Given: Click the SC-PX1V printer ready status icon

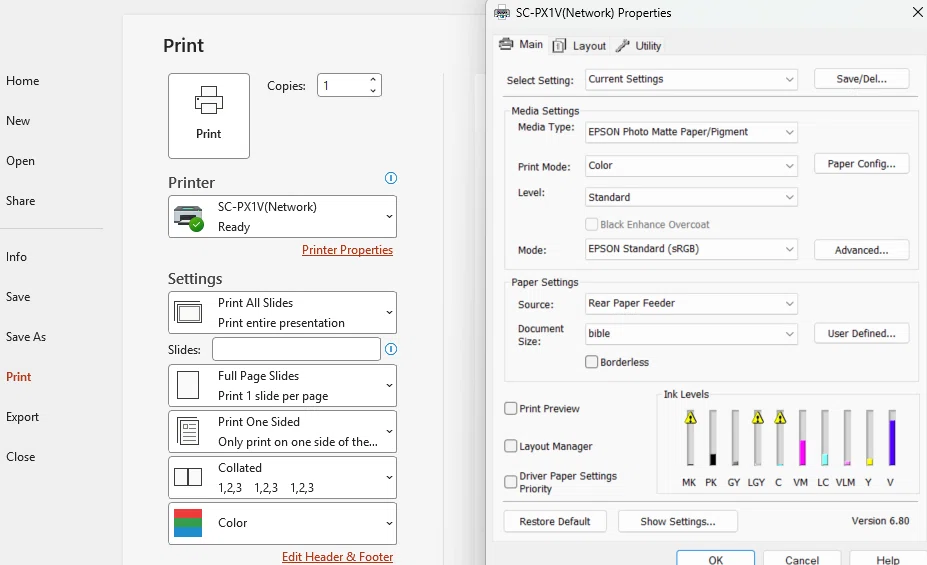Looking at the screenshot, I should click(x=189, y=218).
